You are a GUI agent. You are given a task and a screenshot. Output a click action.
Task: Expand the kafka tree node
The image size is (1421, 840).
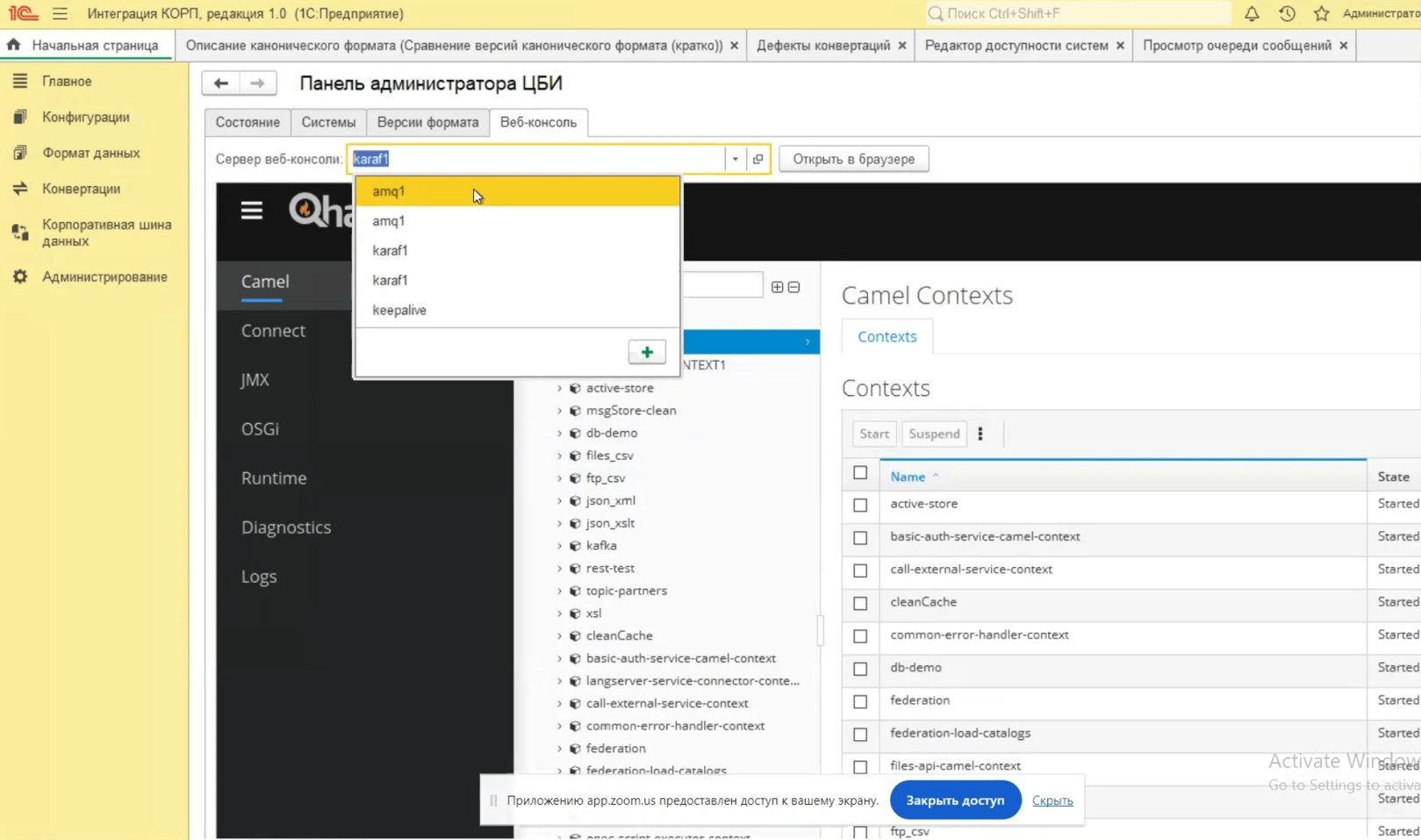point(559,546)
